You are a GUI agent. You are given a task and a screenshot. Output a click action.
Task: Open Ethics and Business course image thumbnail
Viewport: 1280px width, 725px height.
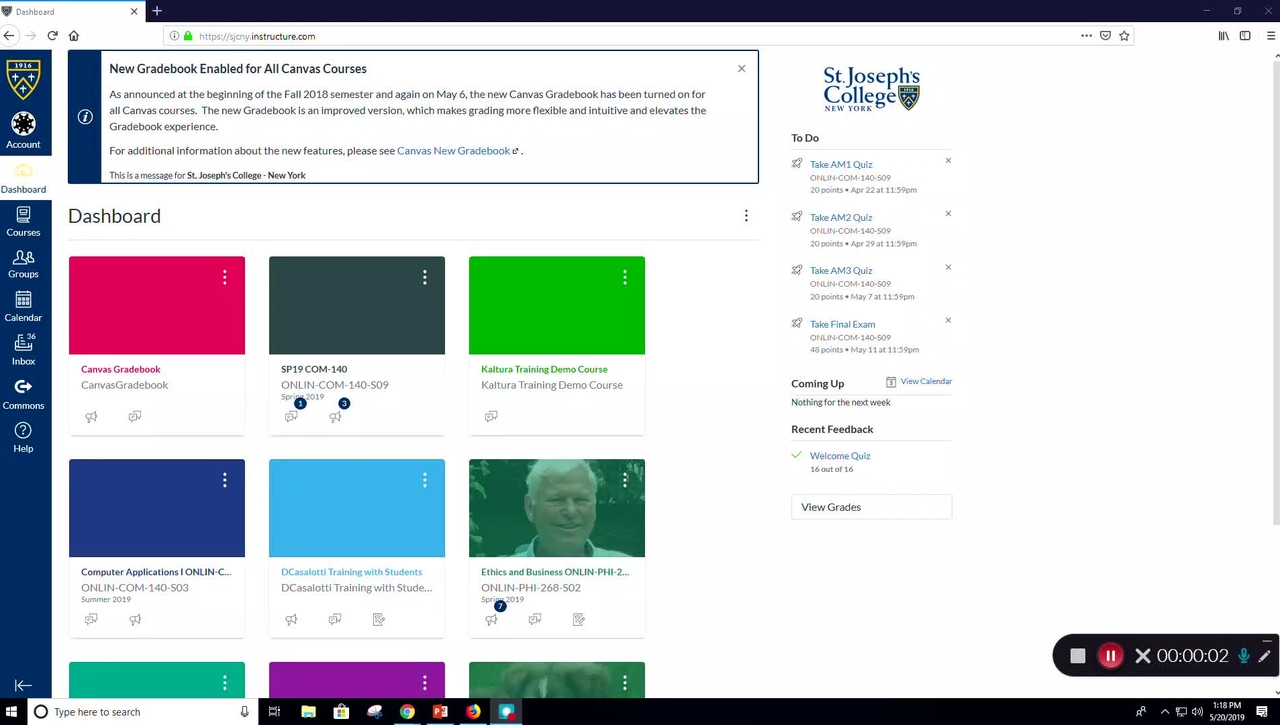(x=557, y=508)
